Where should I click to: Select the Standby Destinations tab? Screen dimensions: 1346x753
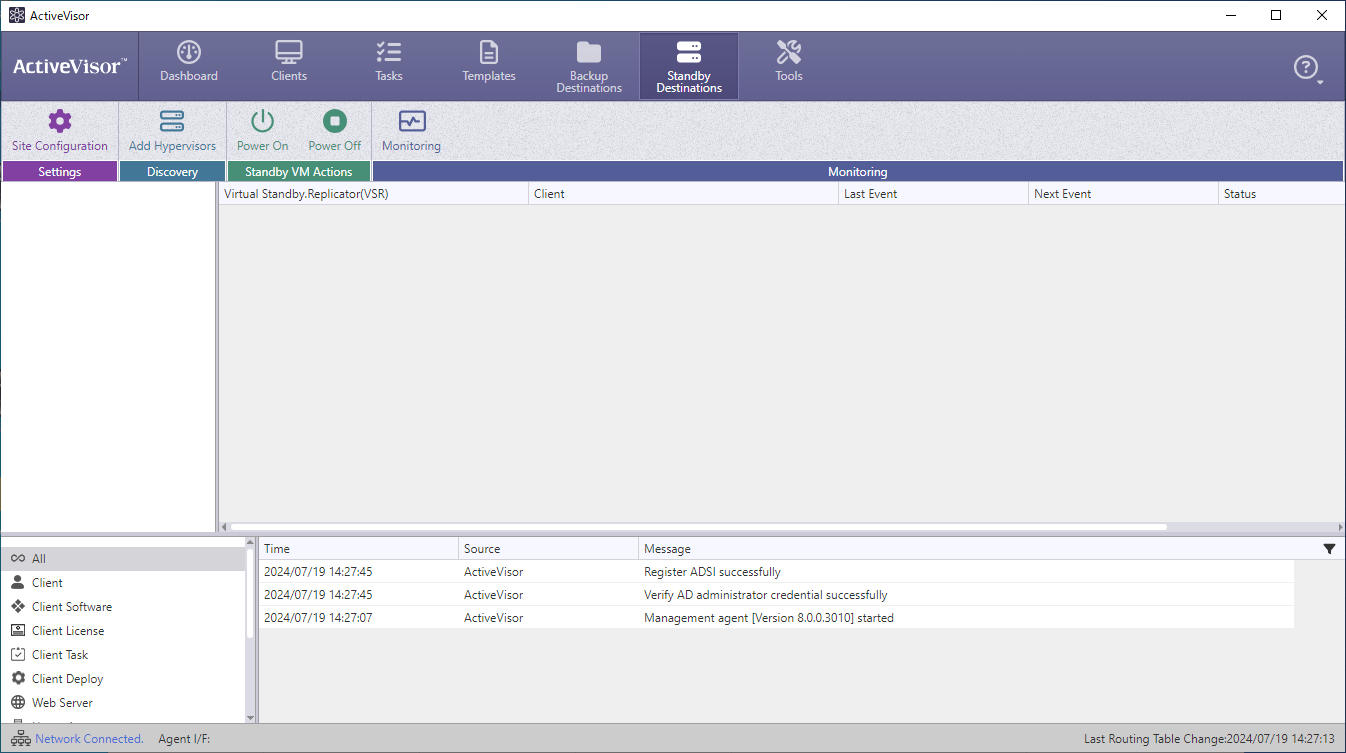(689, 65)
